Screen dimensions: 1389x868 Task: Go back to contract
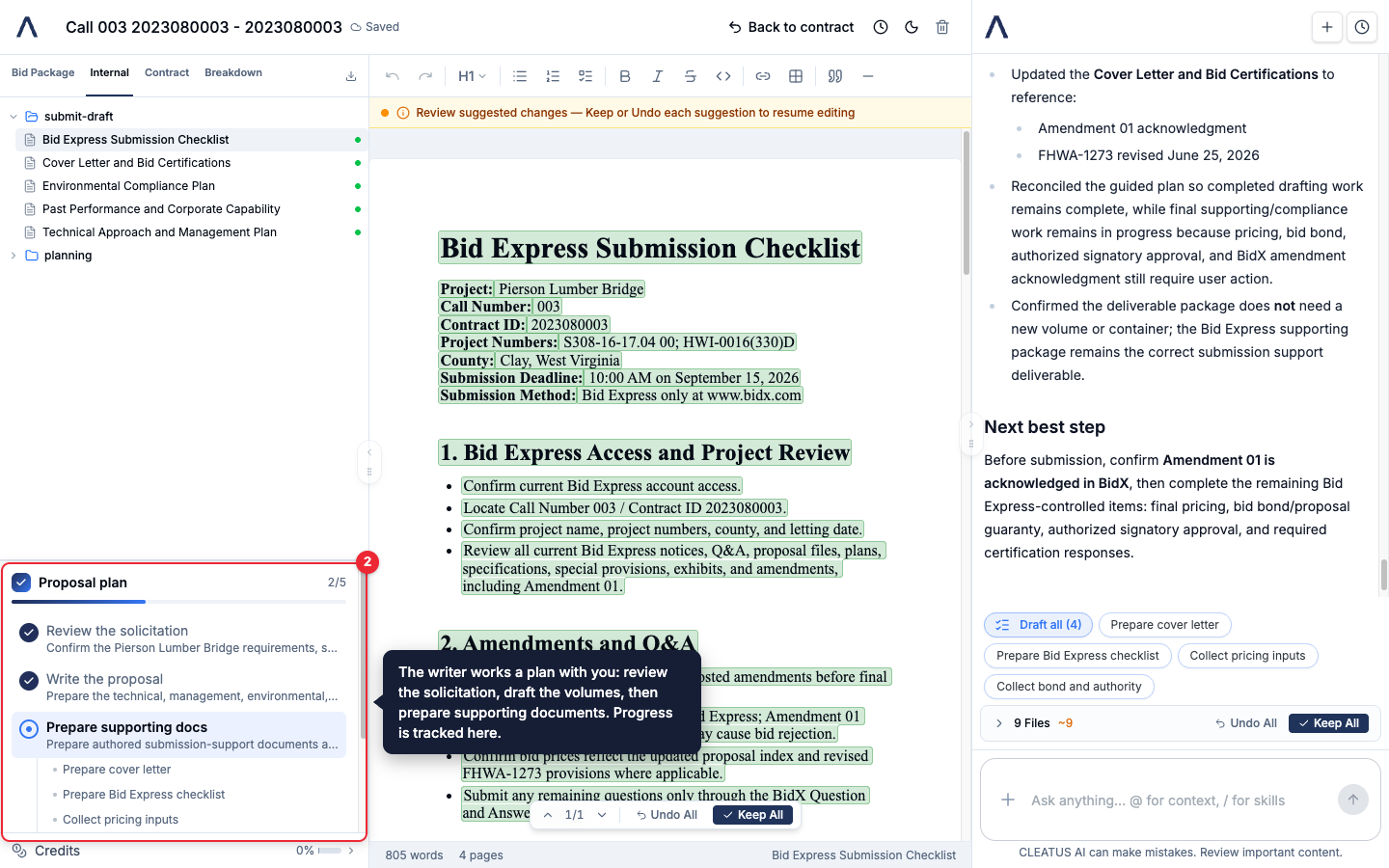coord(791,27)
